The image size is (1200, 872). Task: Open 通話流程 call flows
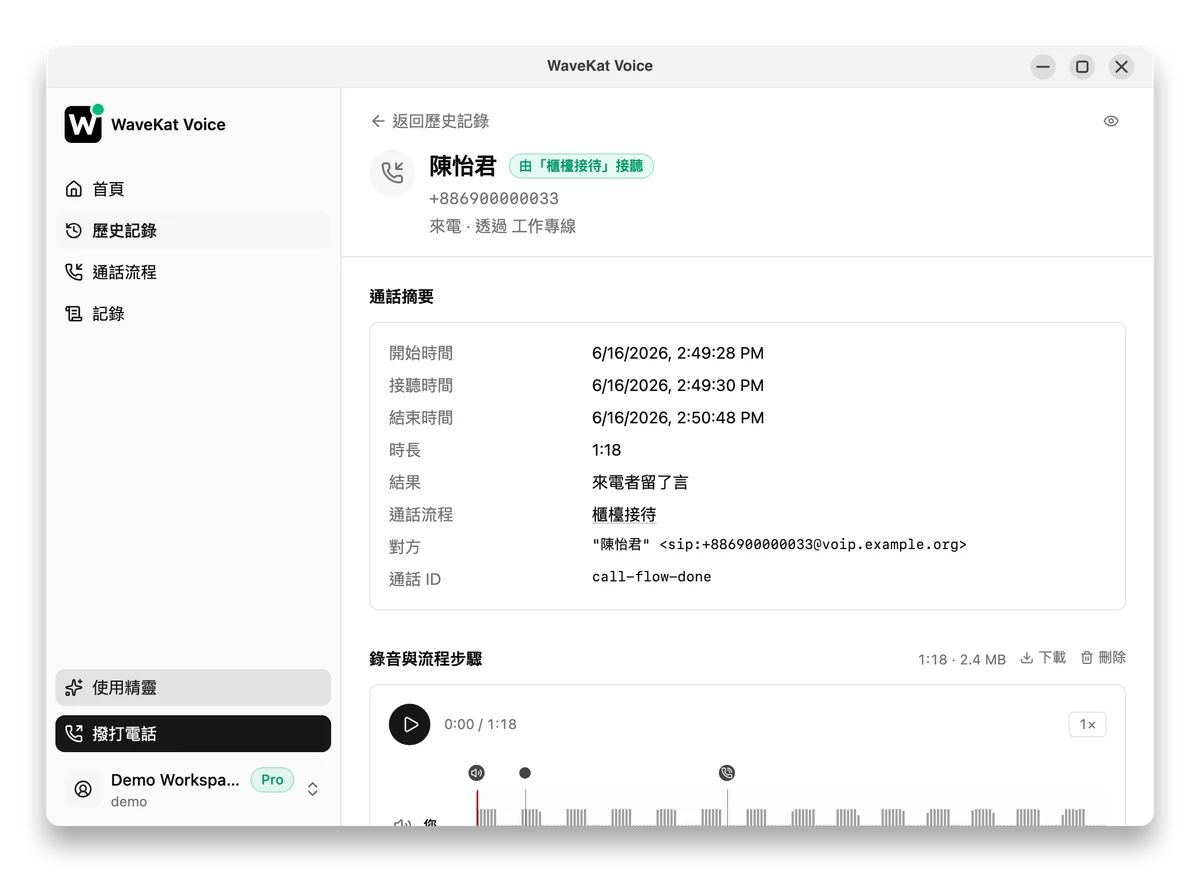(193, 272)
